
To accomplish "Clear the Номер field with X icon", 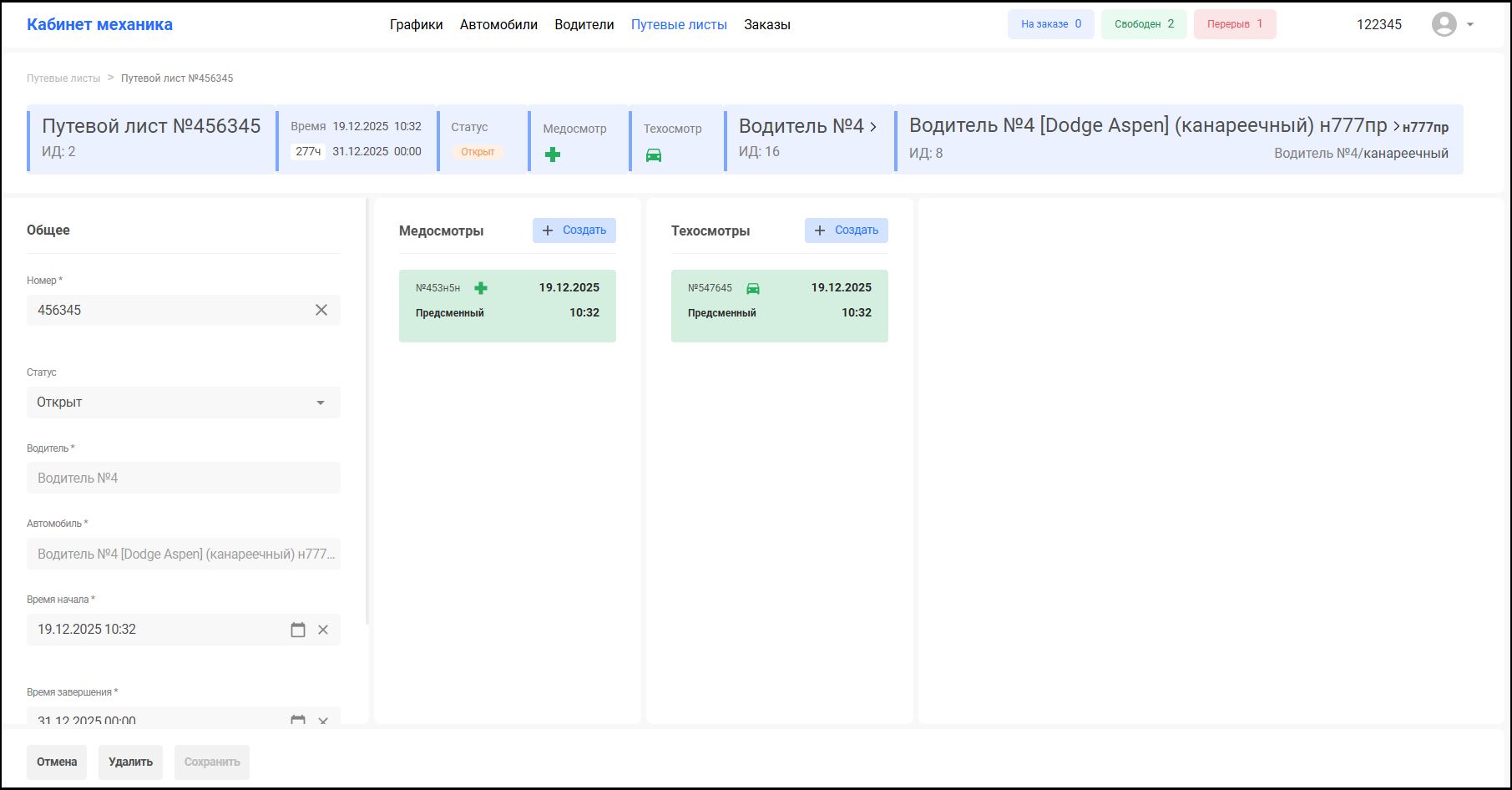I will click(321, 310).
